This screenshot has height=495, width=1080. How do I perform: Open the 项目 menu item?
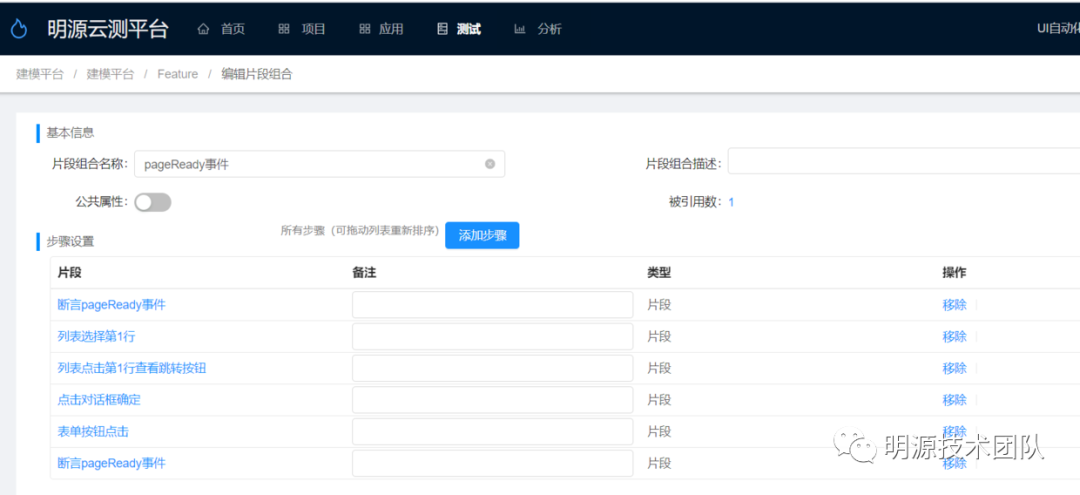[x=313, y=29]
